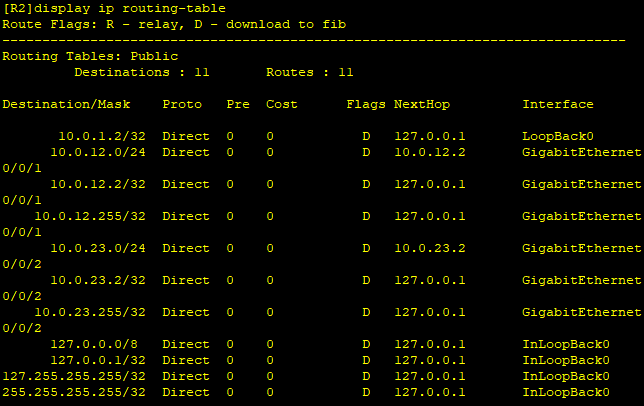Image resolution: width=644 pixels, height=406 pixels.
Task: Click the 'Destinations : 11' value
Action: pos(142,72)
